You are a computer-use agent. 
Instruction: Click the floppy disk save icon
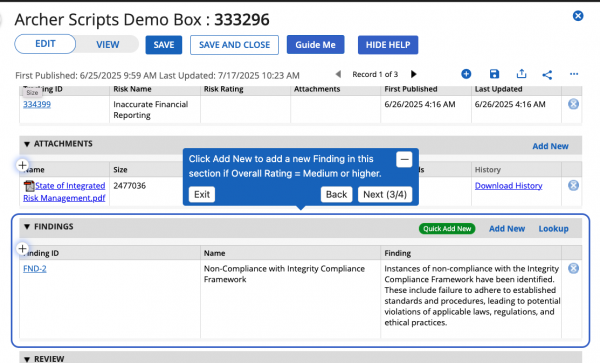[494, 74]
